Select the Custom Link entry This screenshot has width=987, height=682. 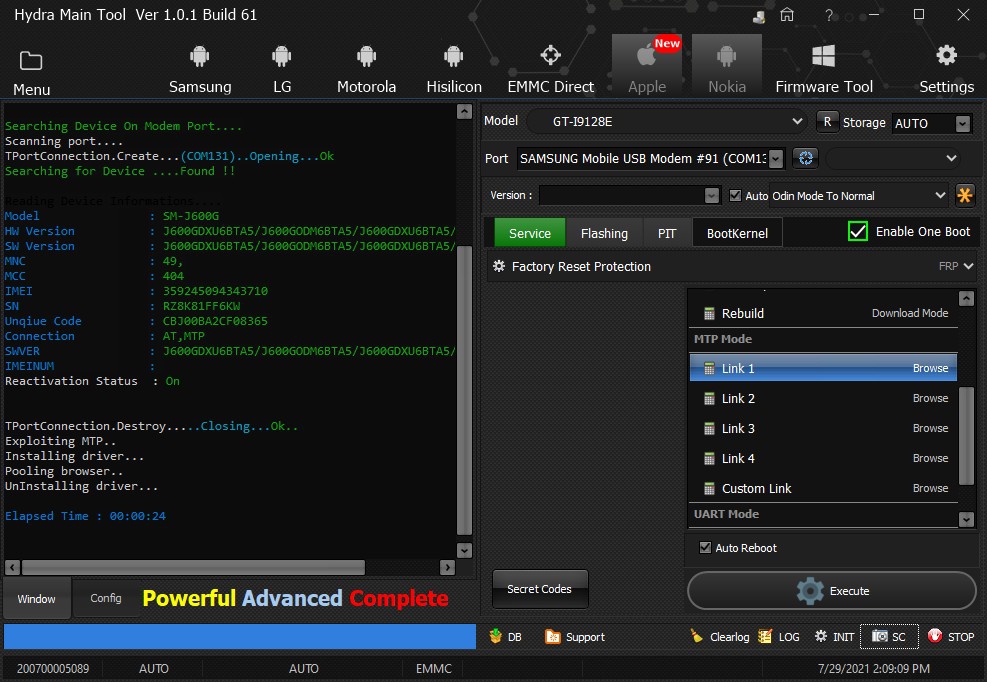[823, 488]
